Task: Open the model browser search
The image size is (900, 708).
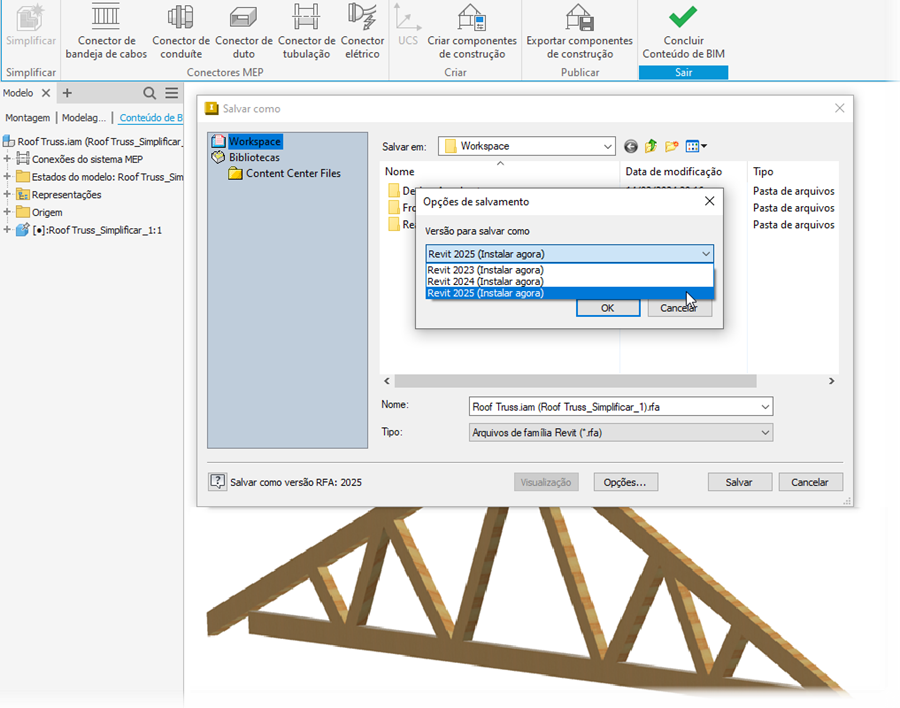Action: tap(149, 93)
